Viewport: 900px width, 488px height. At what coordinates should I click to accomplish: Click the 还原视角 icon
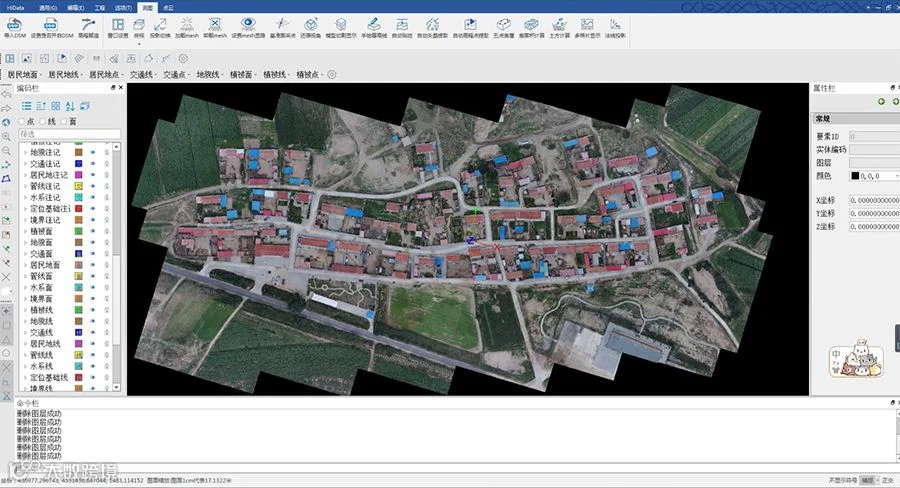click(312, 25)
